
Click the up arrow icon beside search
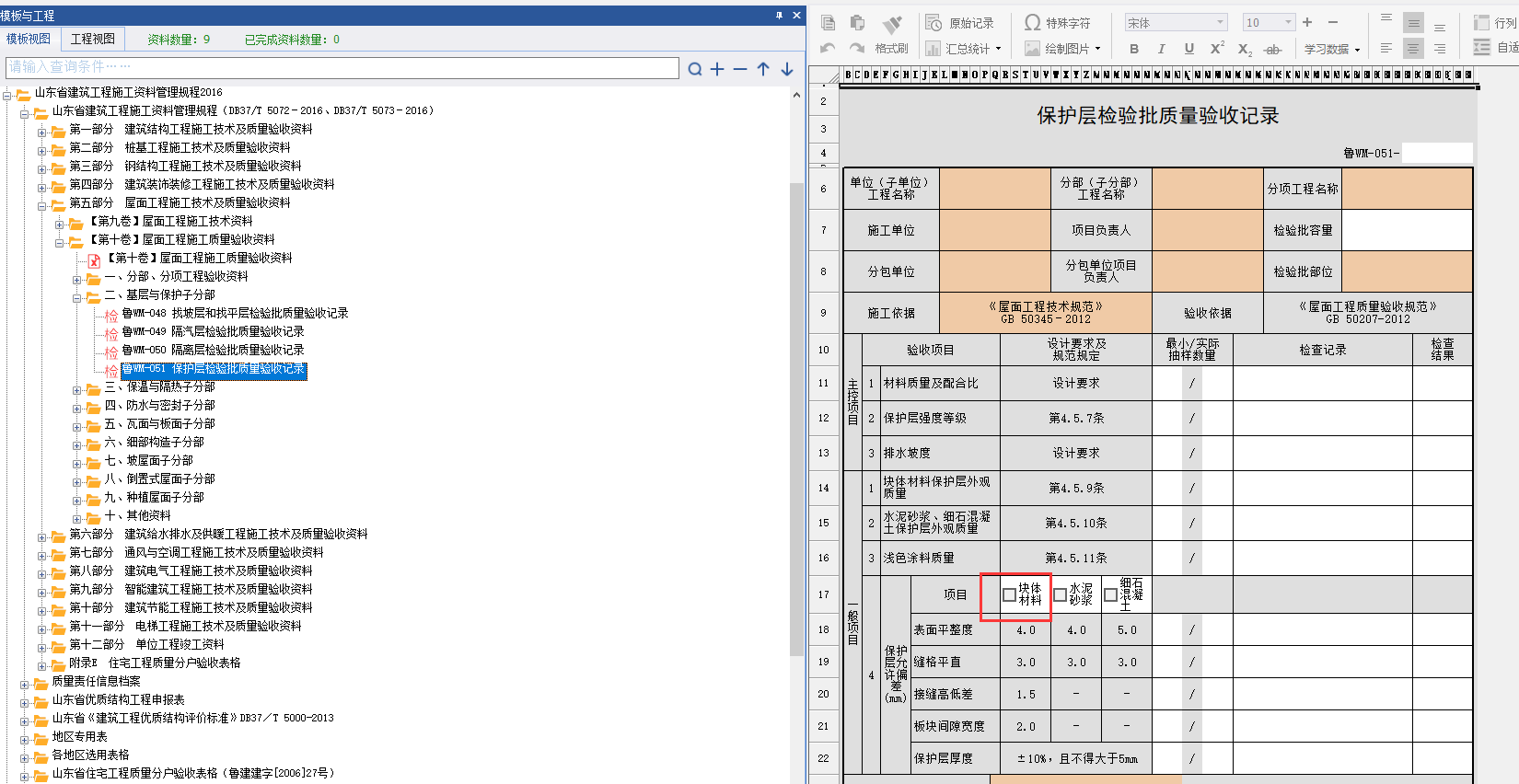click(763, 69)
